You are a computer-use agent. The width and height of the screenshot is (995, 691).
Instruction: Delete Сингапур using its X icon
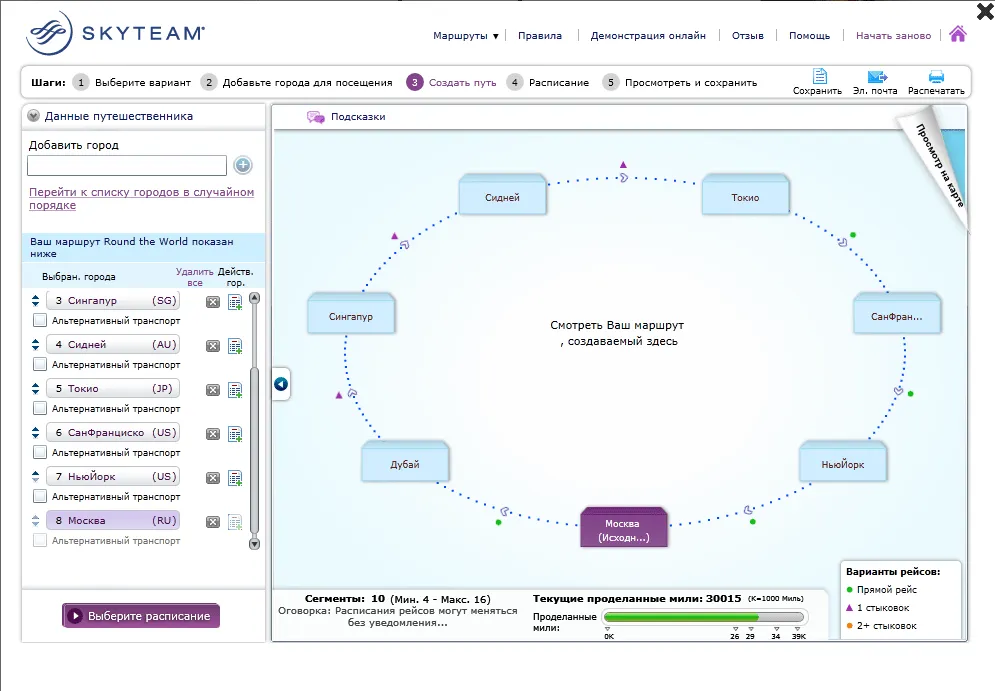tap(213, 302)
